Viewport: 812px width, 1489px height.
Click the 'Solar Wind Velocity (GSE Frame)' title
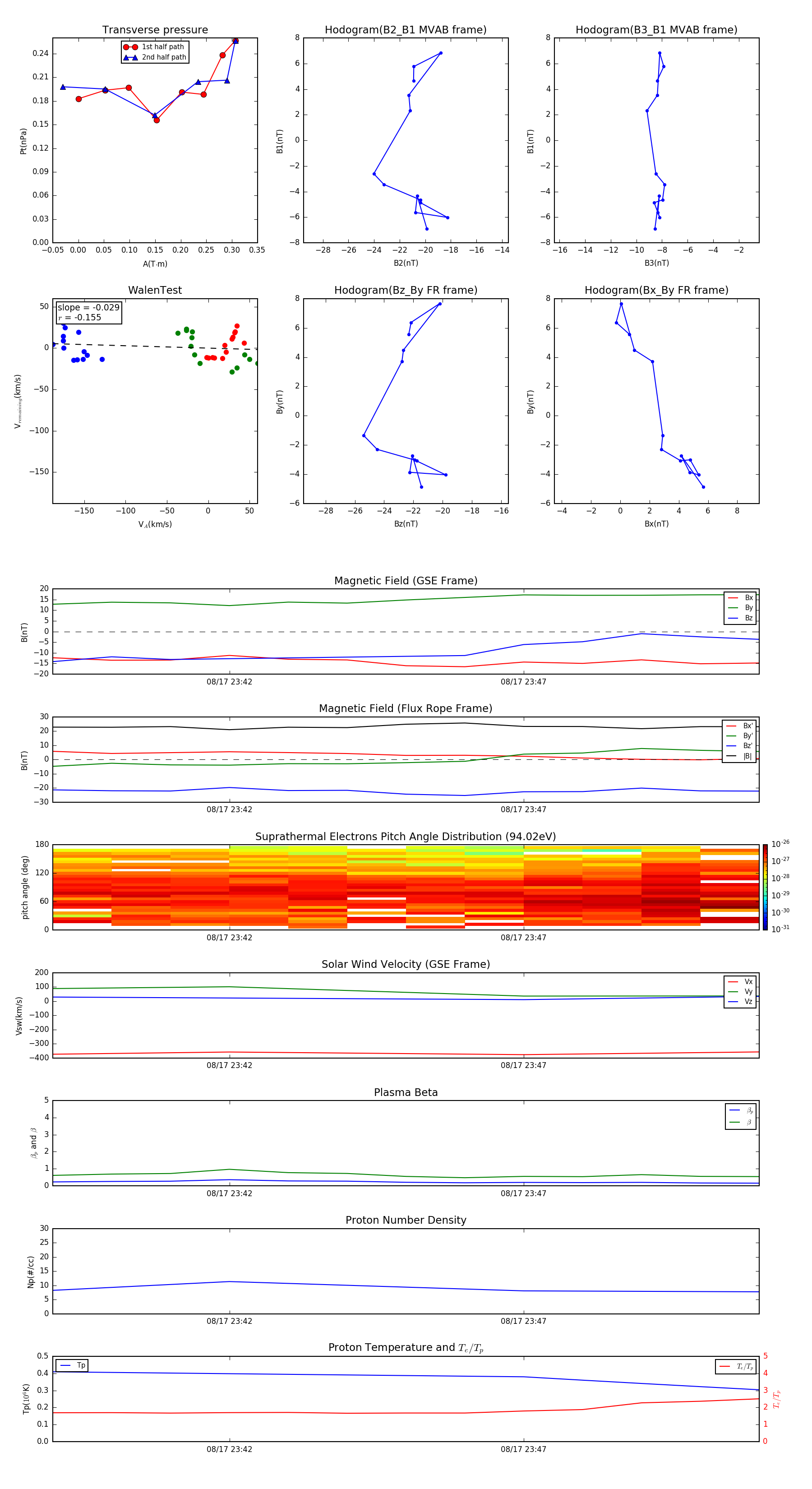[x=406, y=965]
